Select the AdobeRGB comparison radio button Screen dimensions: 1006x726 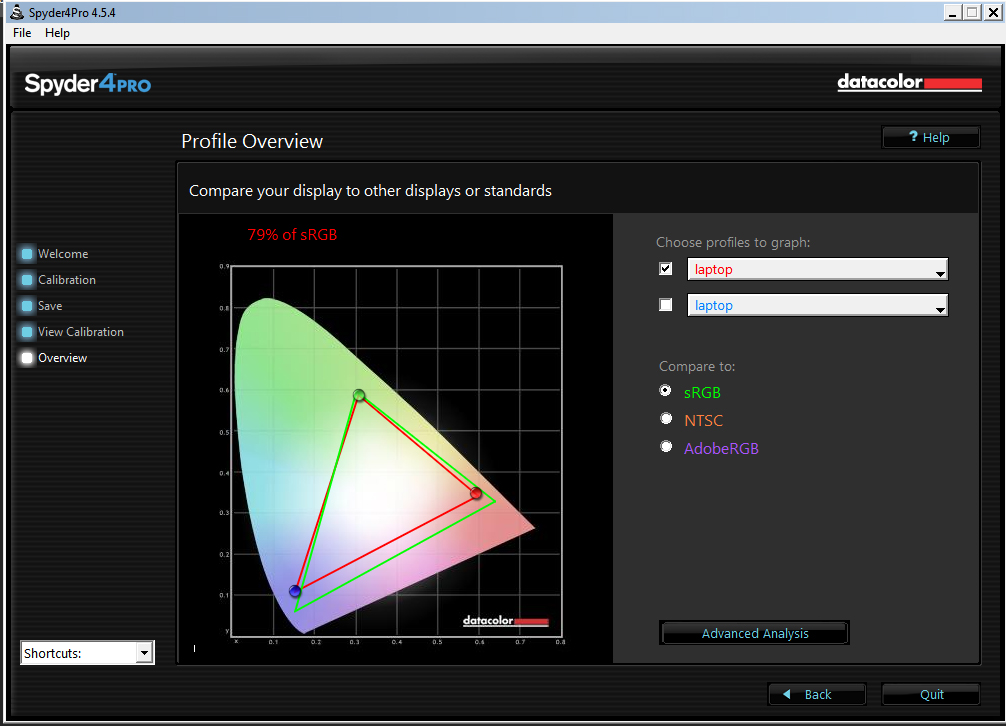click(x=666, y=447)
